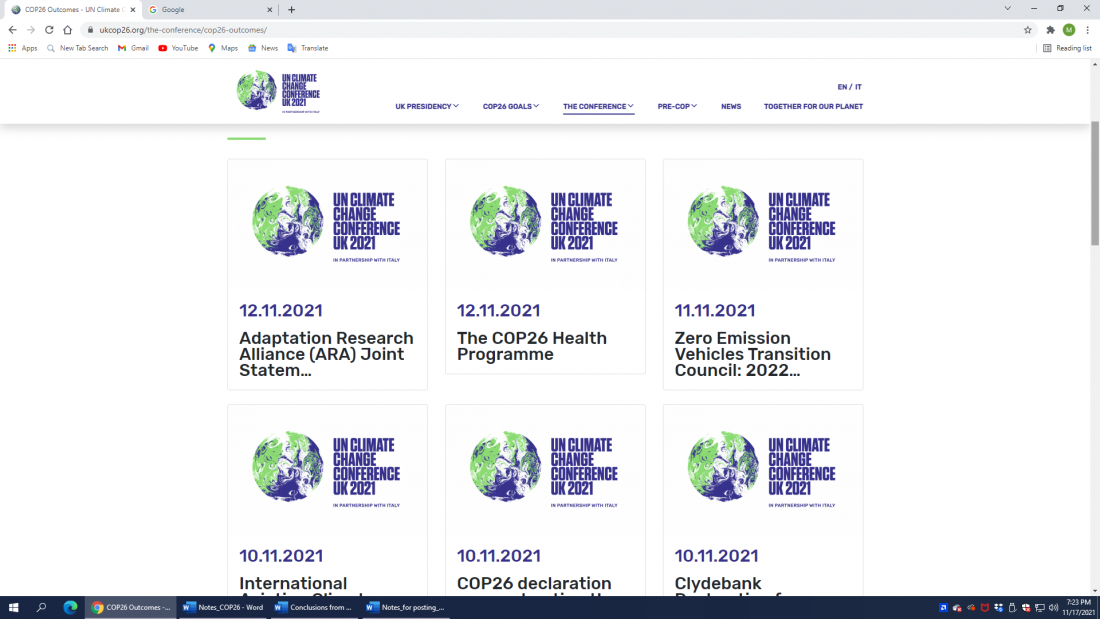Expand The Conference menu
Screen dimensions: 1100x619
coord(598,107)
